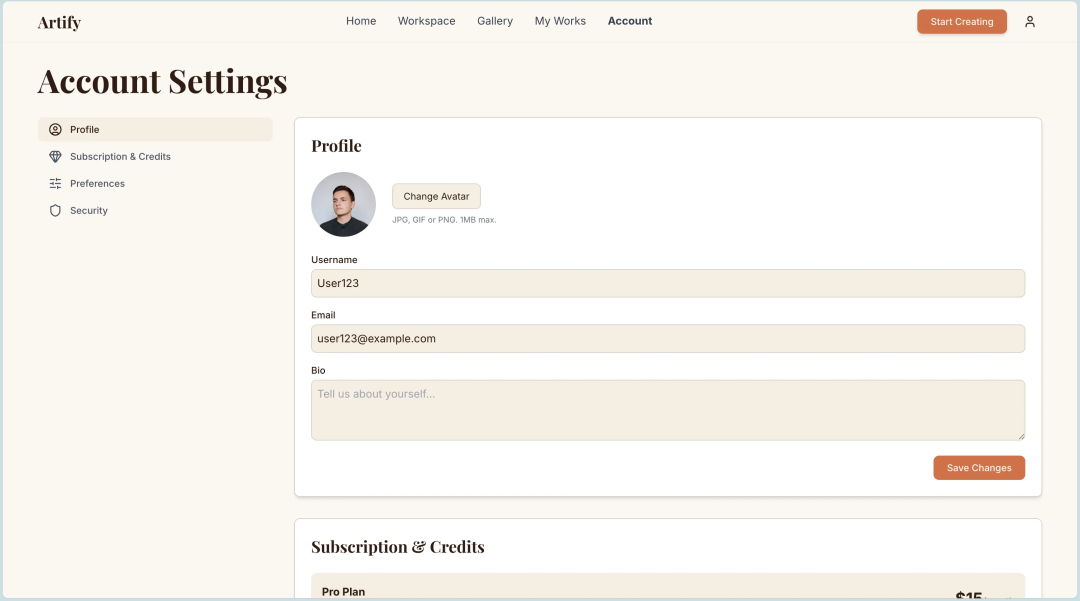This screenshot has height=601, width=1080.
Task: Open the Gallery page
Action: click(495, 21)
